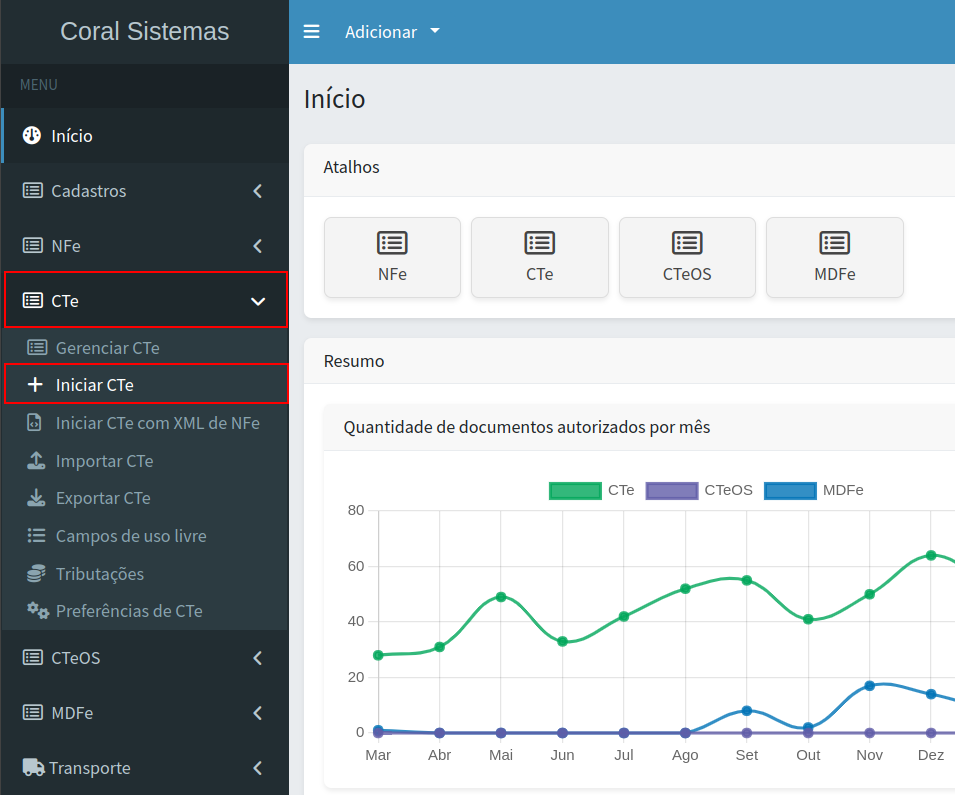The image size is (955, 795).
Task: Toggle the MDFe series in chart legend
Action: (790, 490)
